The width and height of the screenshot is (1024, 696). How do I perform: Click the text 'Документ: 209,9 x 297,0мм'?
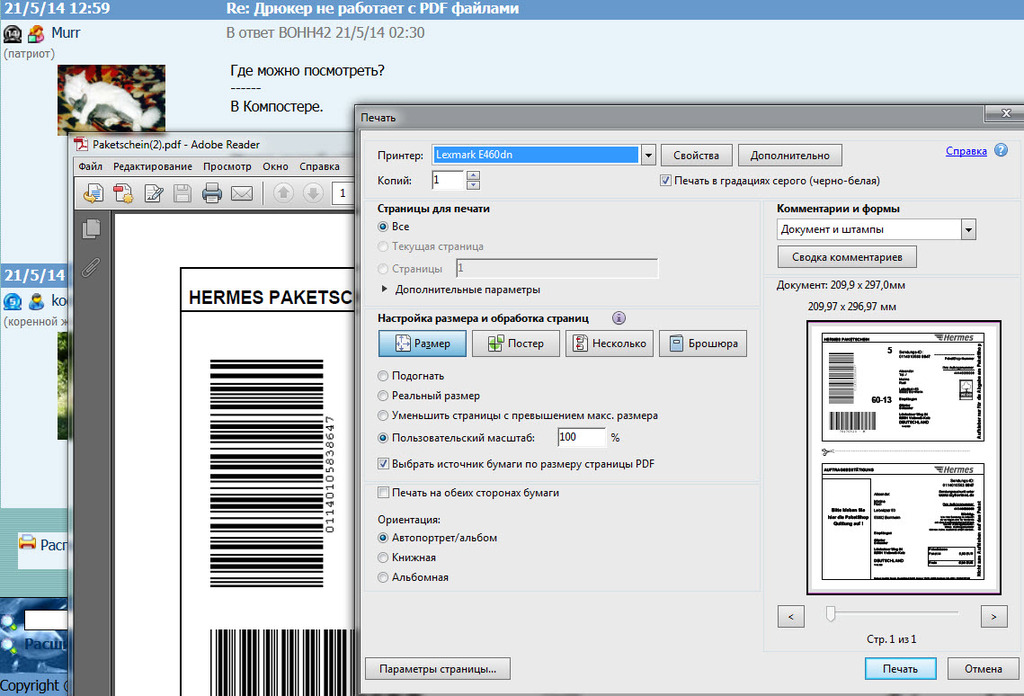(840, 285)
